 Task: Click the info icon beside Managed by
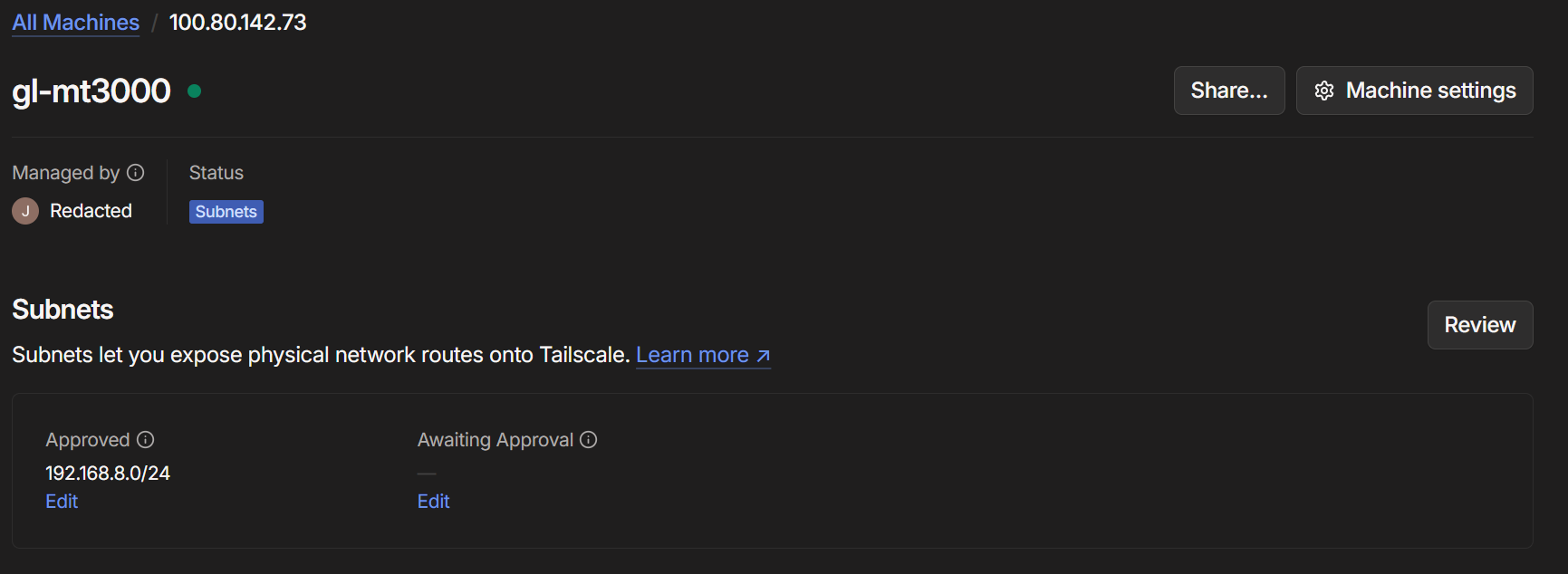[x=136, y=172]
